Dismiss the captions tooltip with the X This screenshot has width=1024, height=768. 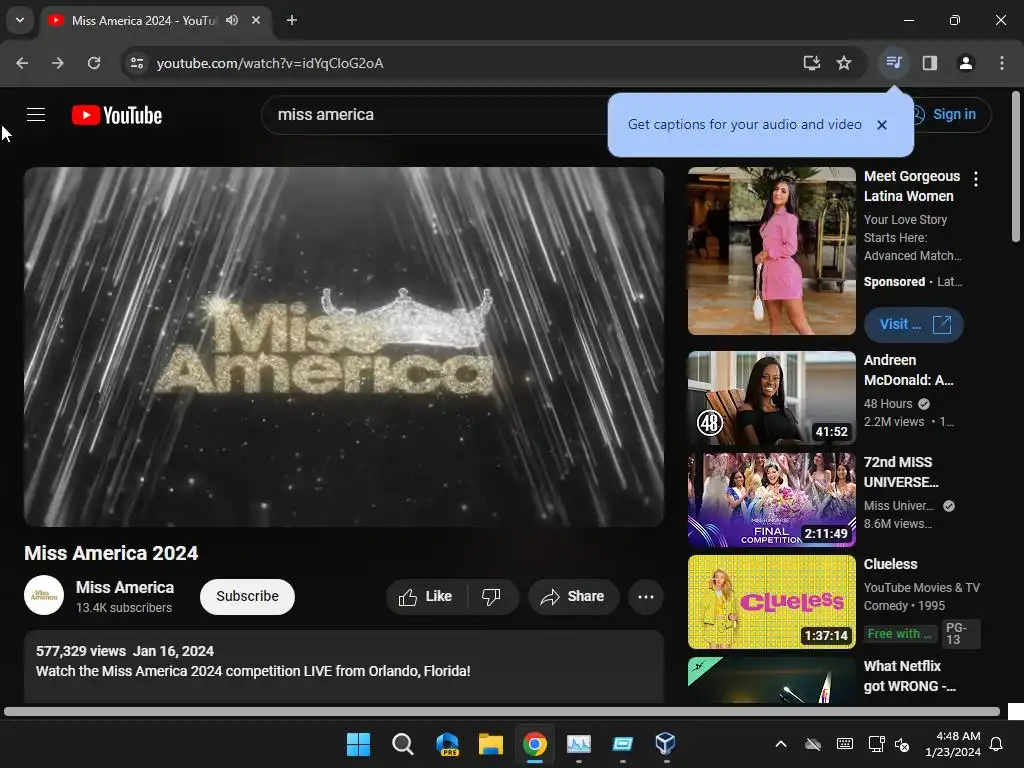coord(882,125)
